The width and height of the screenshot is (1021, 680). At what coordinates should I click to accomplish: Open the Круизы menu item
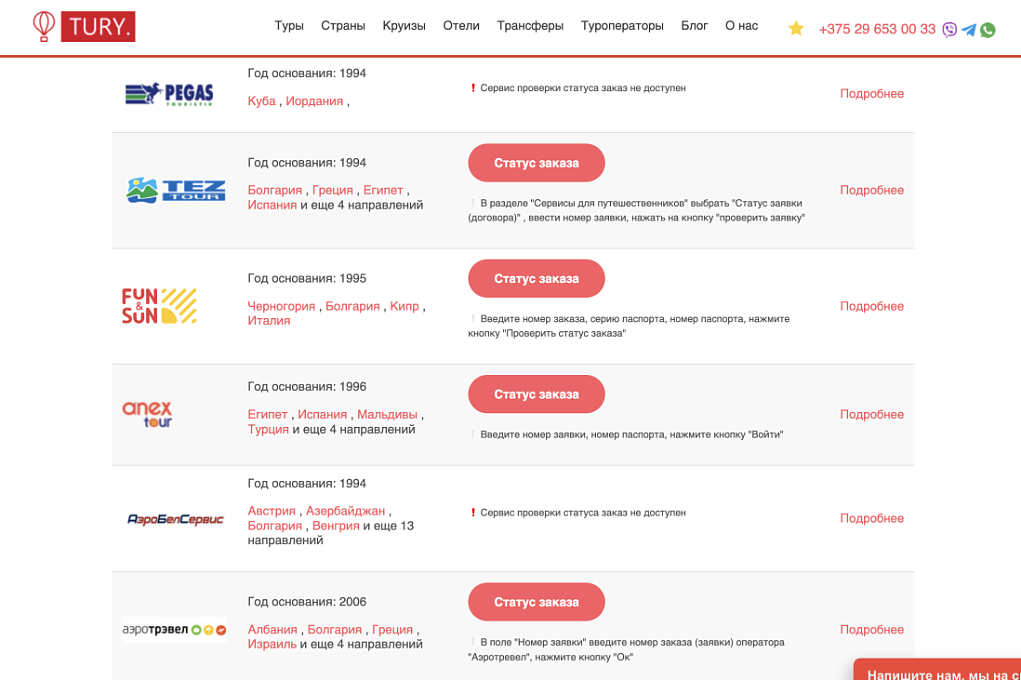404,26
